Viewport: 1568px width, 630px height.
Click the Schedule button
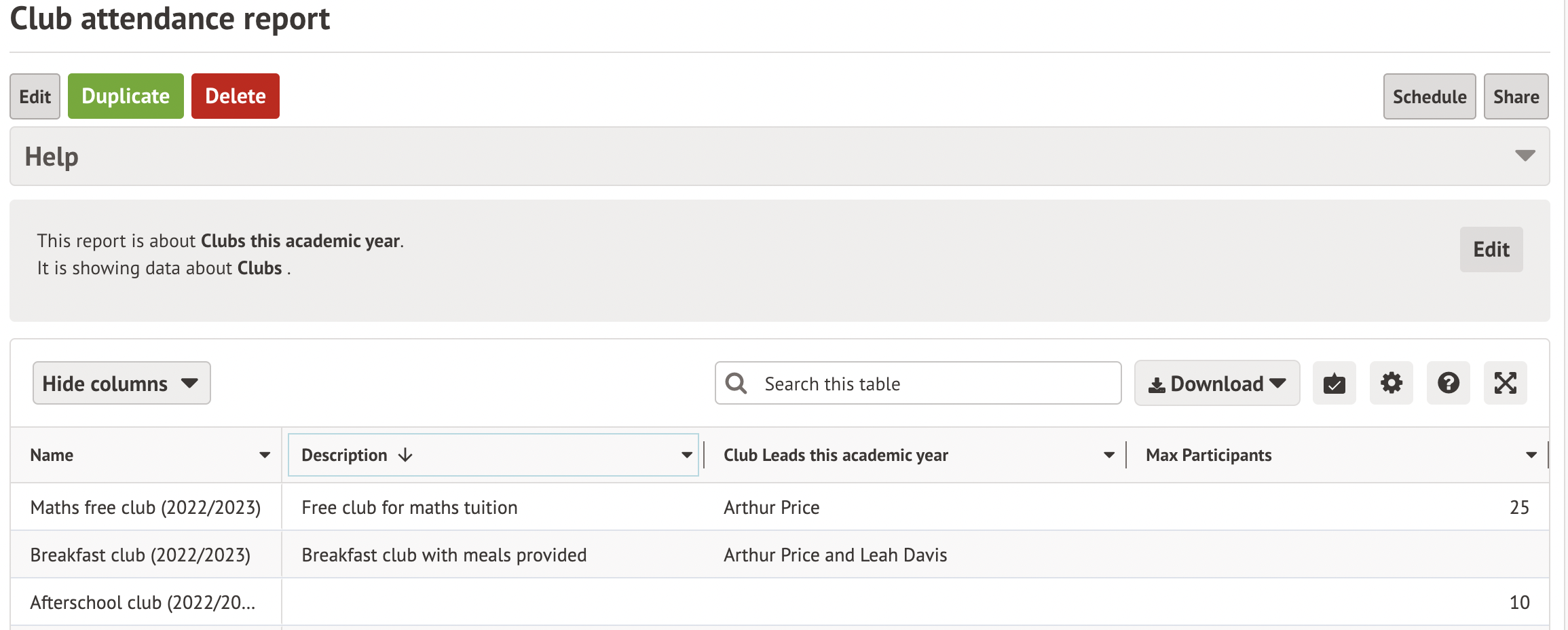(1429, 96)
